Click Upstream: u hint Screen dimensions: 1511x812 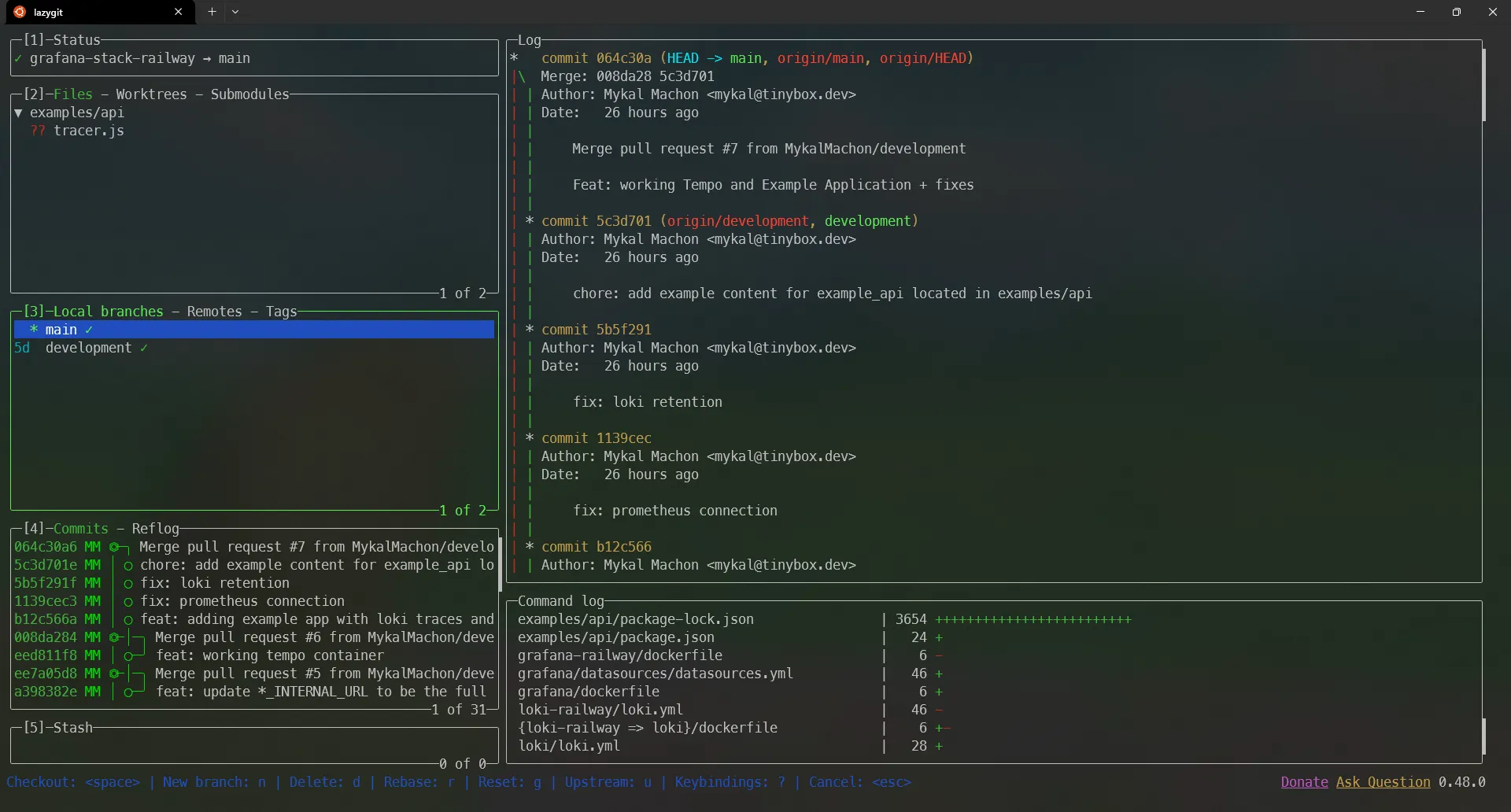(608, 782)
